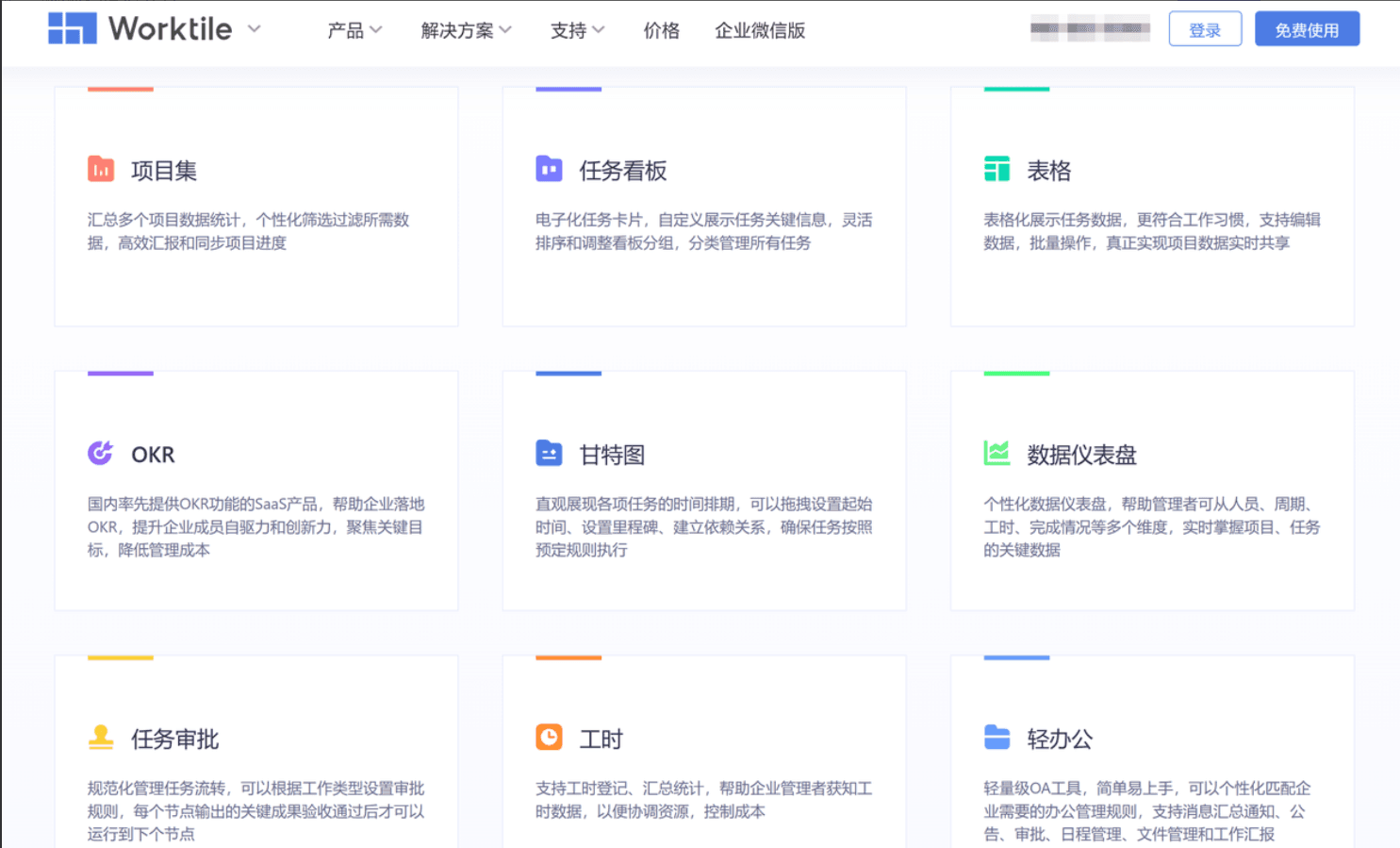The height and width of the screenshot is (848, 1400).
Task: Open the 项目集 feature title
Action: [x=164, y=171]
